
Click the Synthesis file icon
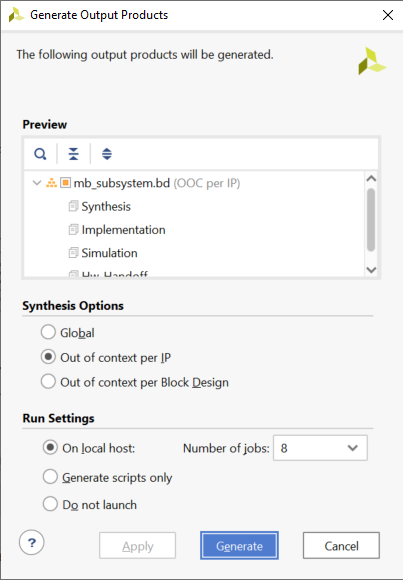tap(74, 206)
